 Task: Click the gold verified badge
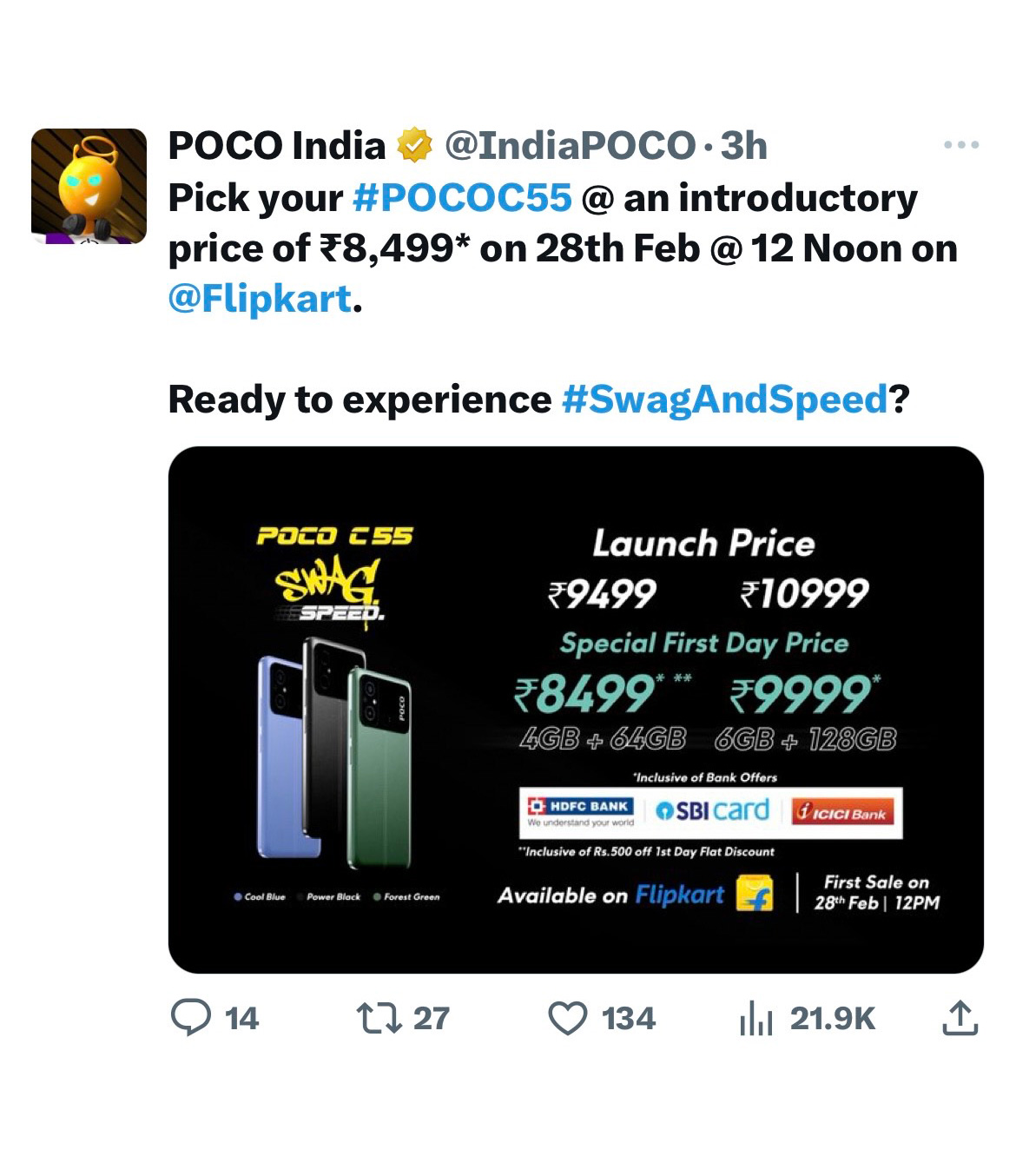[x=414, y=146]
